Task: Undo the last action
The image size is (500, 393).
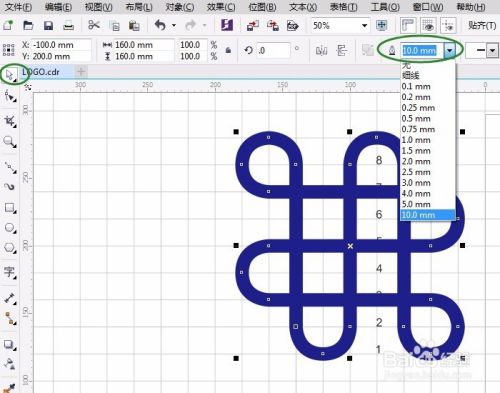Action: (x=160, y=25)
